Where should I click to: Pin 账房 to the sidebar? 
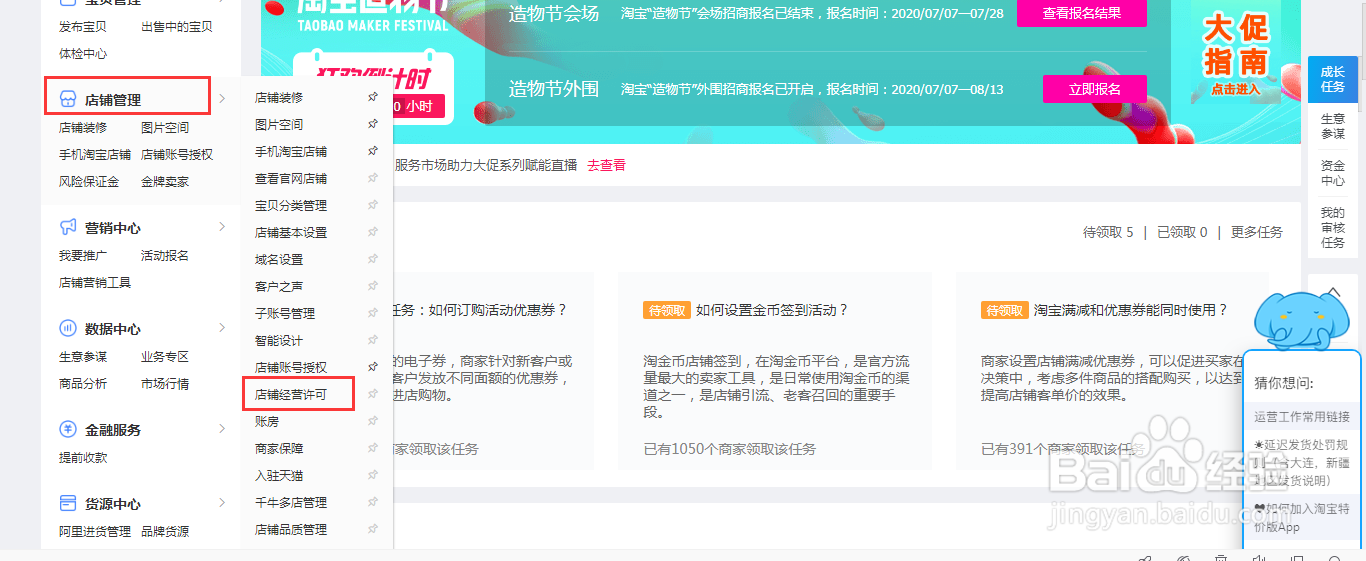(373, 421)
